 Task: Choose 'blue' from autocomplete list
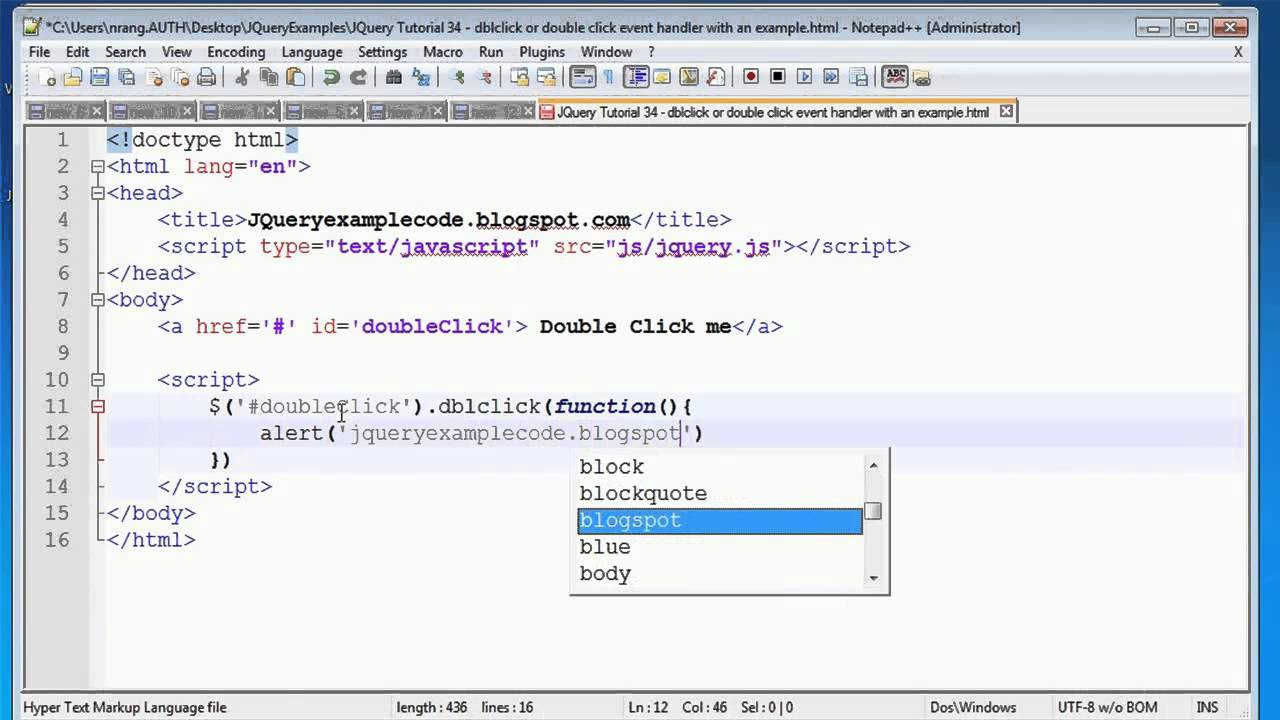coord(719,547)
